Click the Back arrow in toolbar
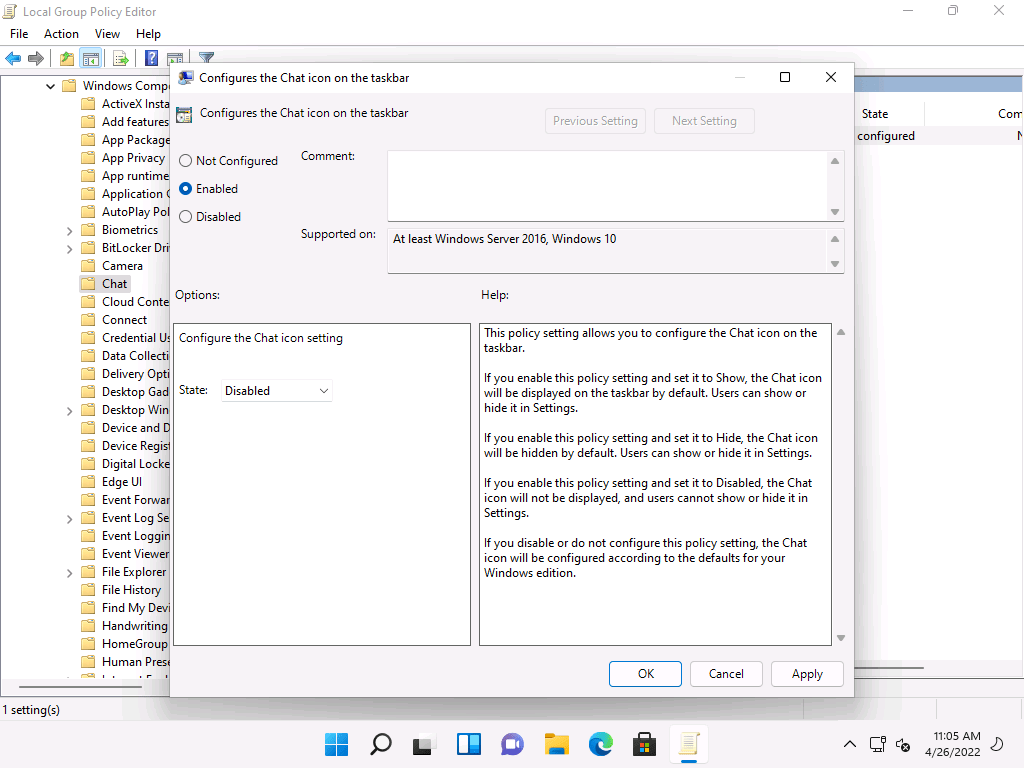The image size is (1024, 768). click(13, 59)
